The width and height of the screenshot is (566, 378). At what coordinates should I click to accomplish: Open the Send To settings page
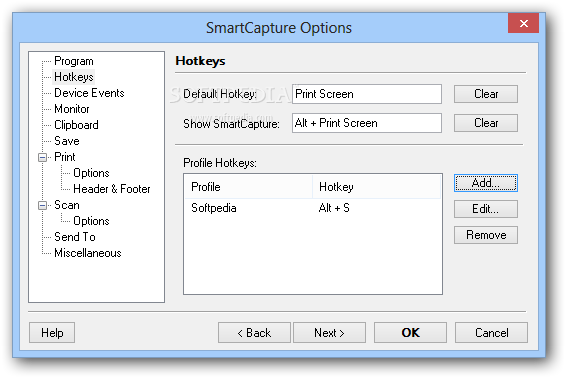pos(75,237)
